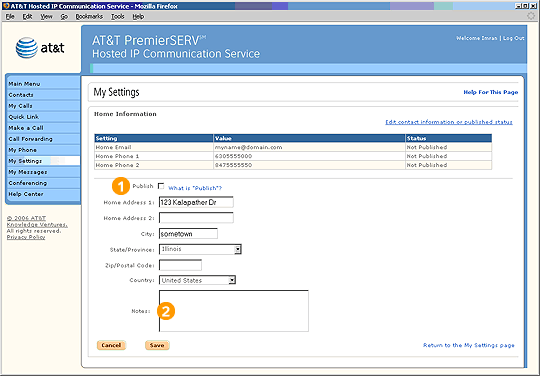Click the Home Address 2 field
The height and width of the screenshot is (376, 540).
196,218
